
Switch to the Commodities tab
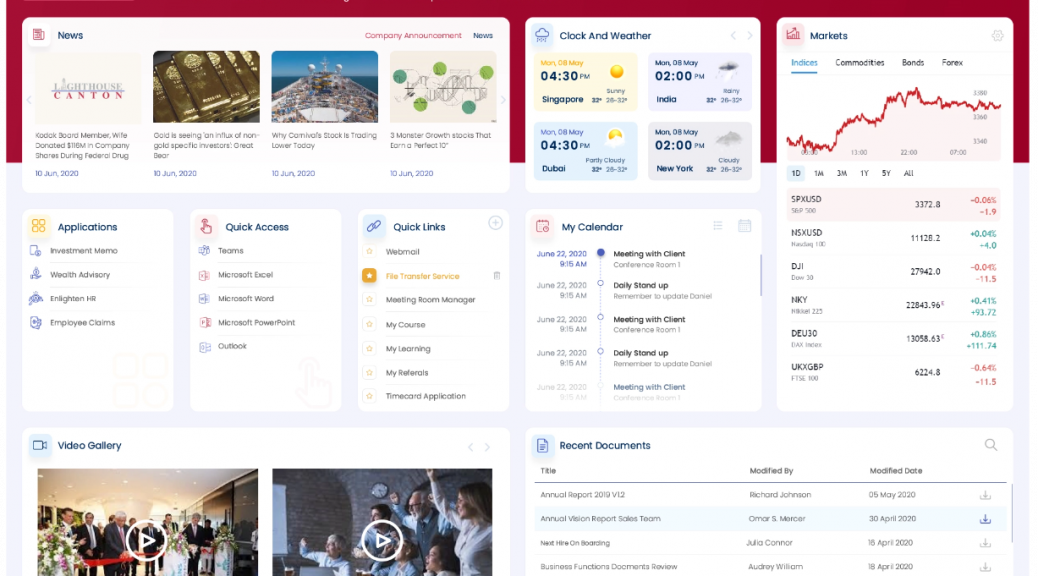click(859, 63)
